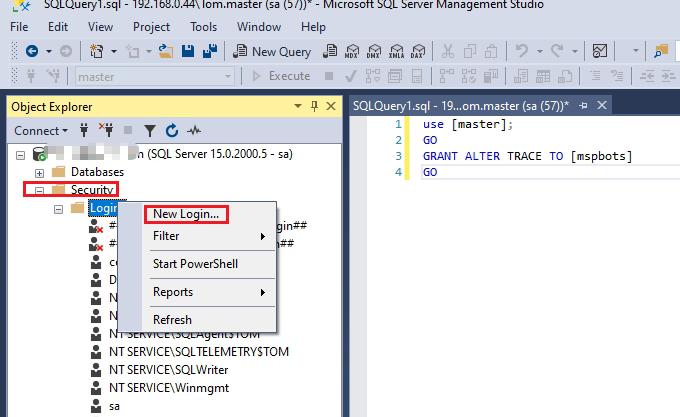Viewport: 680px width, 417px height.
Task: Click the Execute button
Action: 281,76
